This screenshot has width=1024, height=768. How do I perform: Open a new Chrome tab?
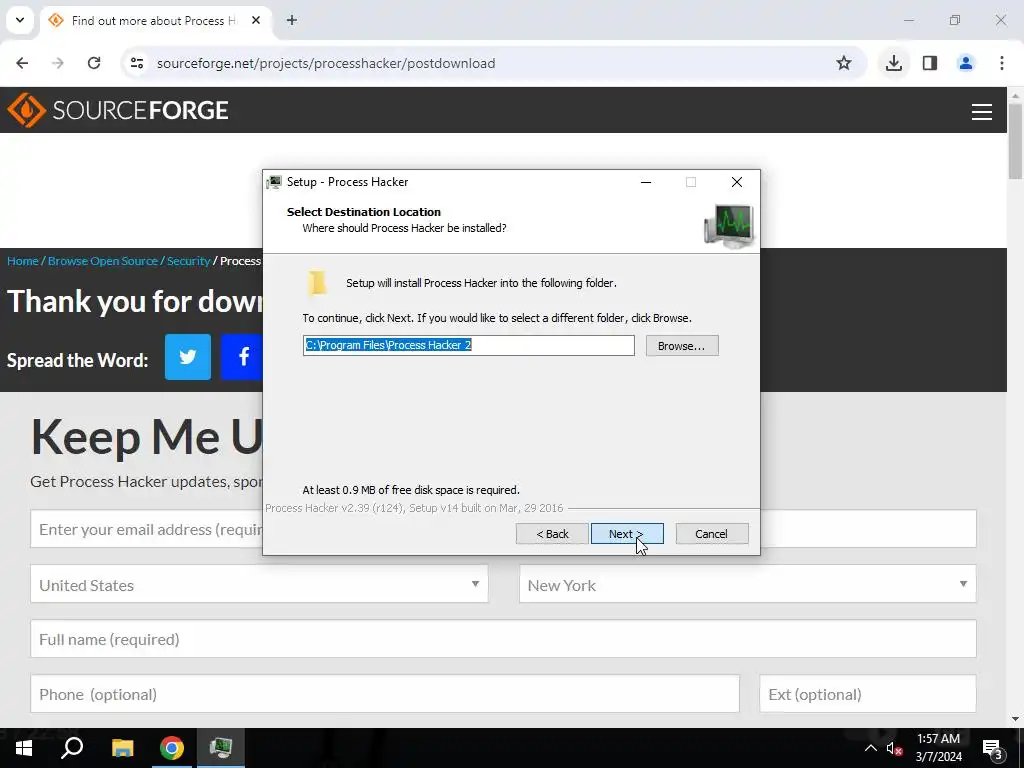point(292,20)
